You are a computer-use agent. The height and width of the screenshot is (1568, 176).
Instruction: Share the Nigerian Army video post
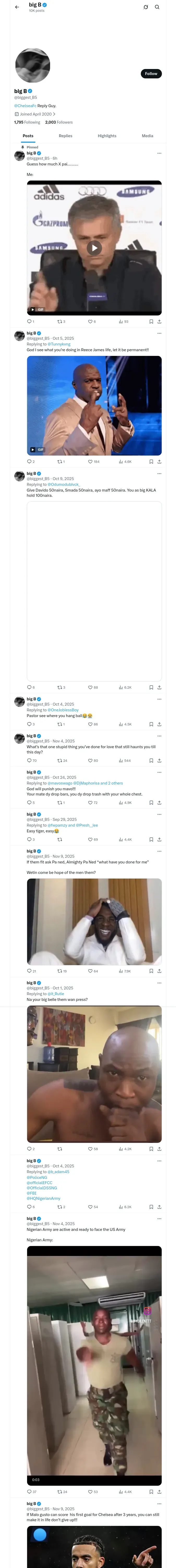click(x=159, y=1492)
